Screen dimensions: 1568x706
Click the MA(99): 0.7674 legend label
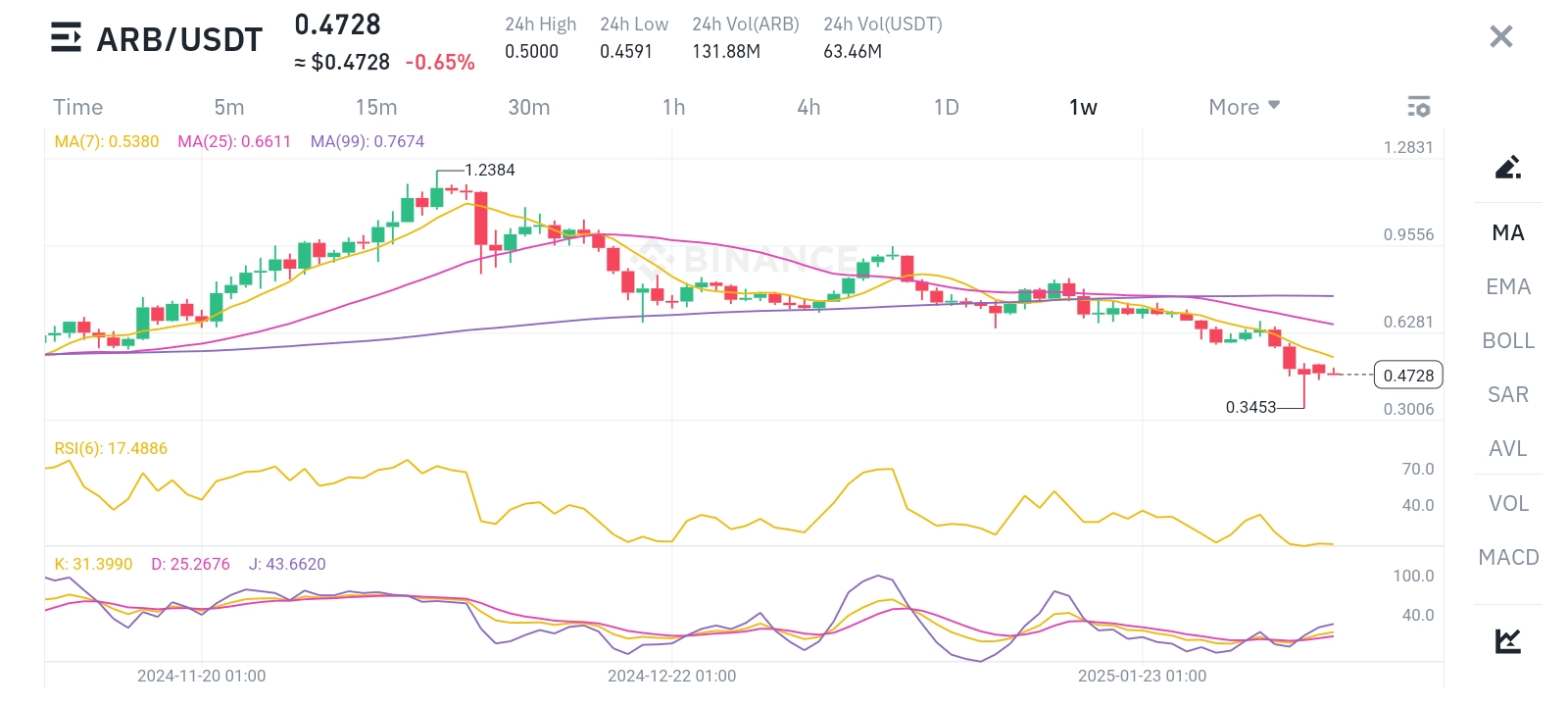tap(367, 141)
